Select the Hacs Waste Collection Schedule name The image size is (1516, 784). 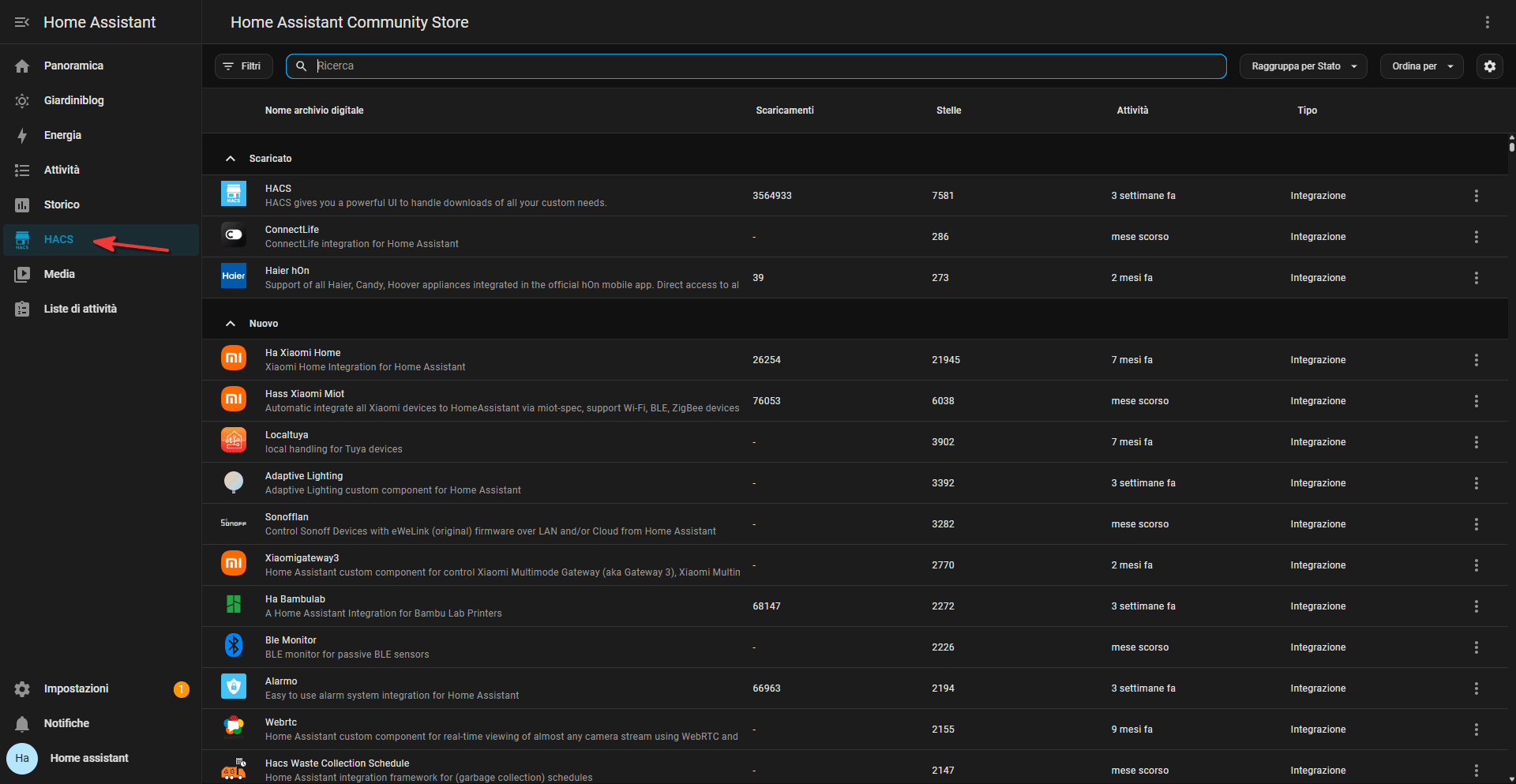click(337, 763)
